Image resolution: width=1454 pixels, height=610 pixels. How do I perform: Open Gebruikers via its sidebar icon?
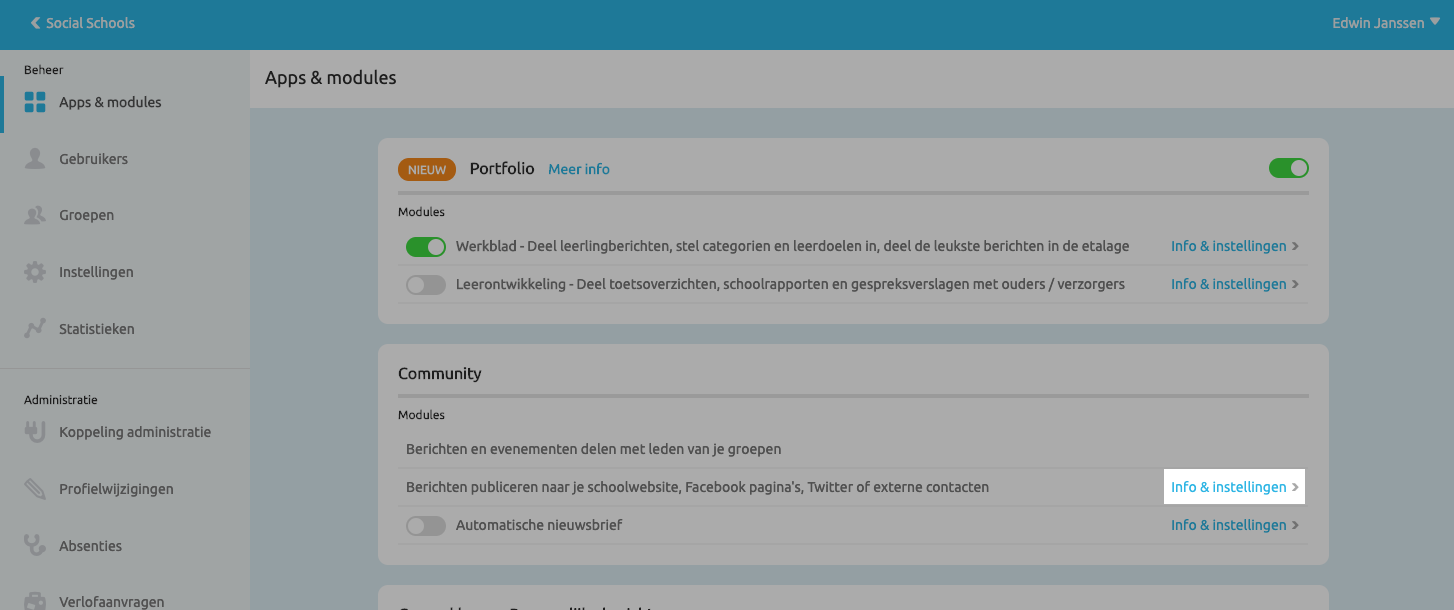tap(33, 158)
